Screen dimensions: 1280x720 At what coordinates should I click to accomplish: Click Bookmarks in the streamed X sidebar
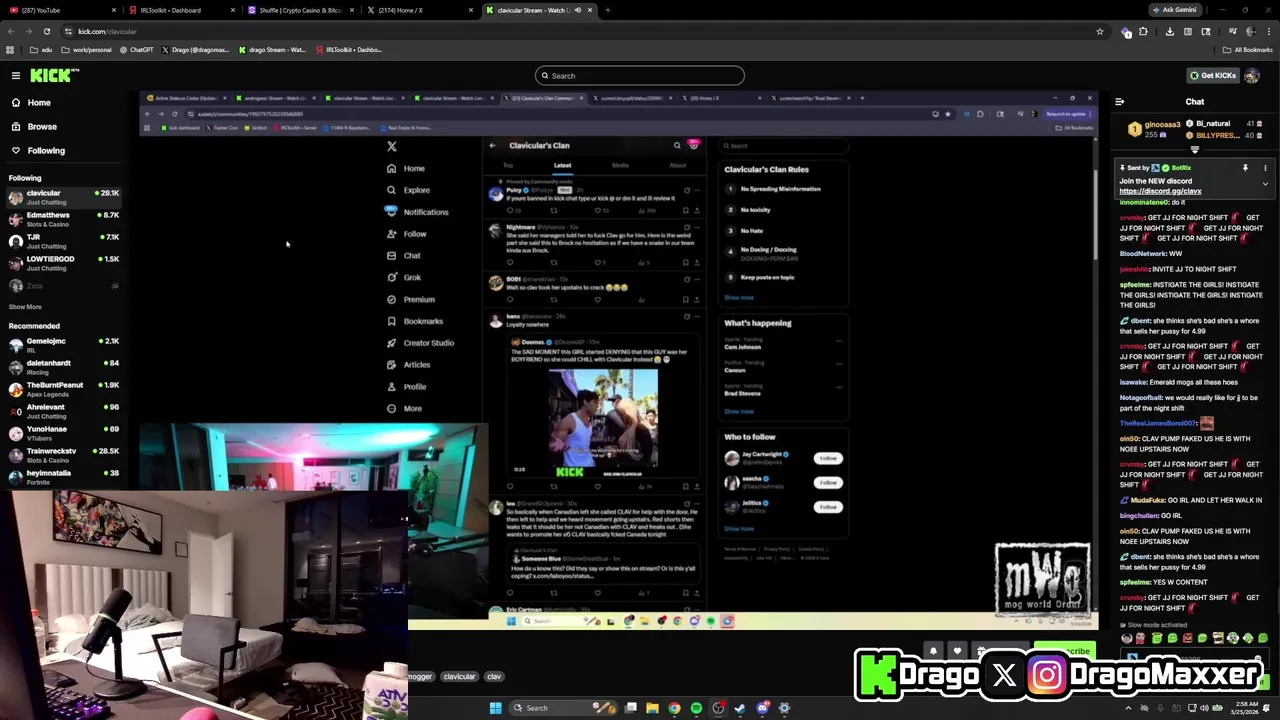click(x=415, y=321)
